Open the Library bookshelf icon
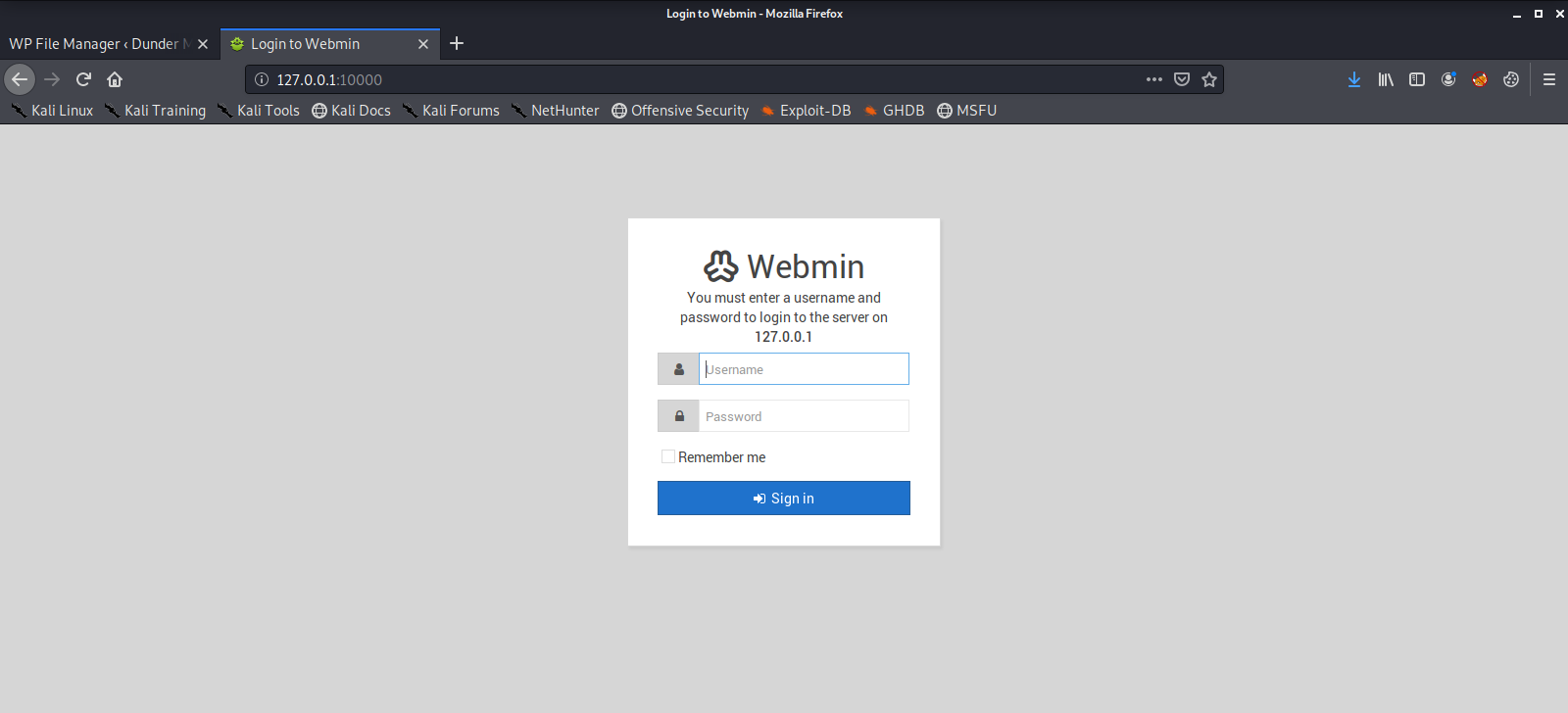The image size is (1568, 713). click(1386, 79)
